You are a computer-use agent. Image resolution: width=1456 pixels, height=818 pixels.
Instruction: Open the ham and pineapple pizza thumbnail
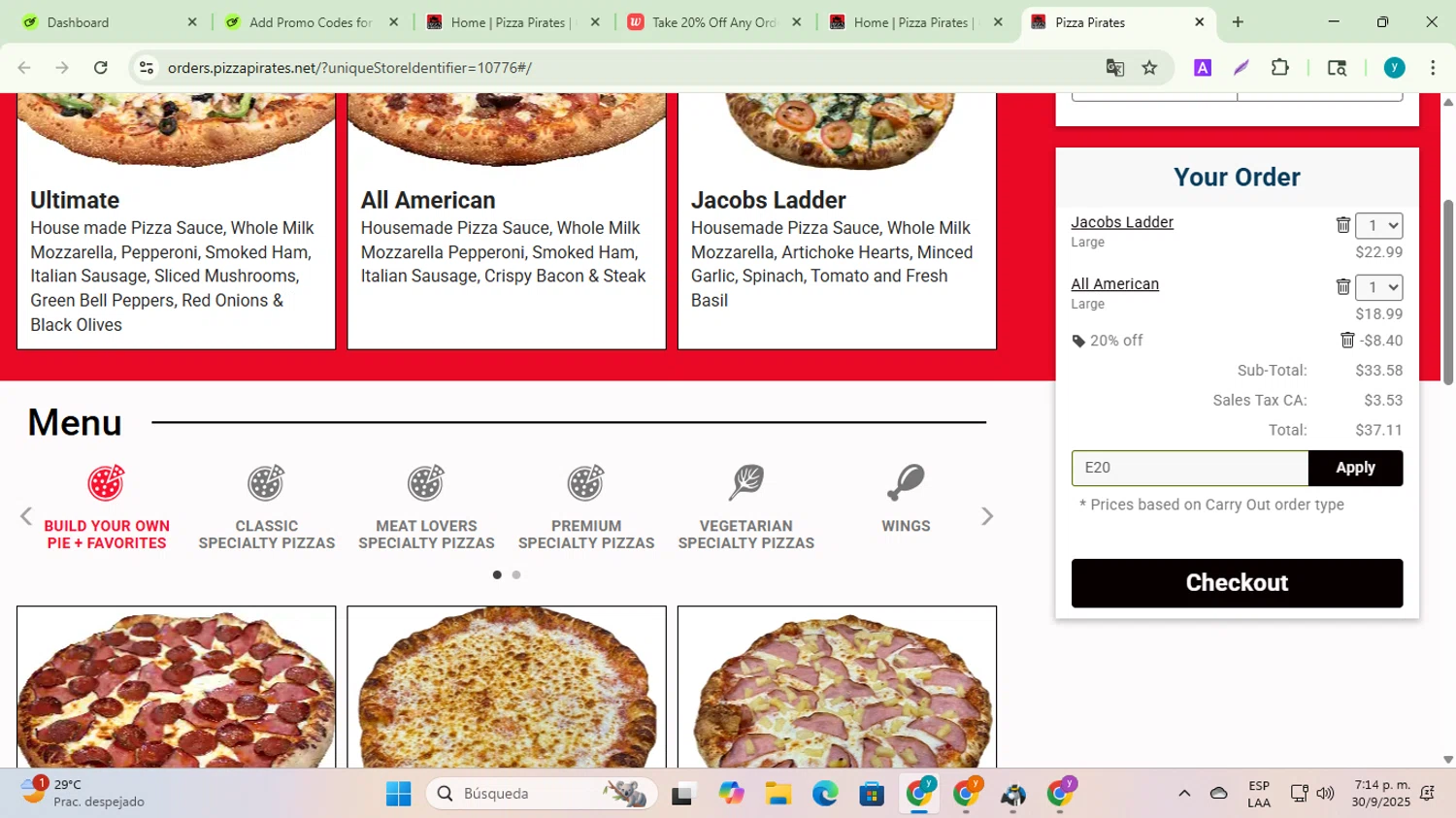(x=837, y=687)
